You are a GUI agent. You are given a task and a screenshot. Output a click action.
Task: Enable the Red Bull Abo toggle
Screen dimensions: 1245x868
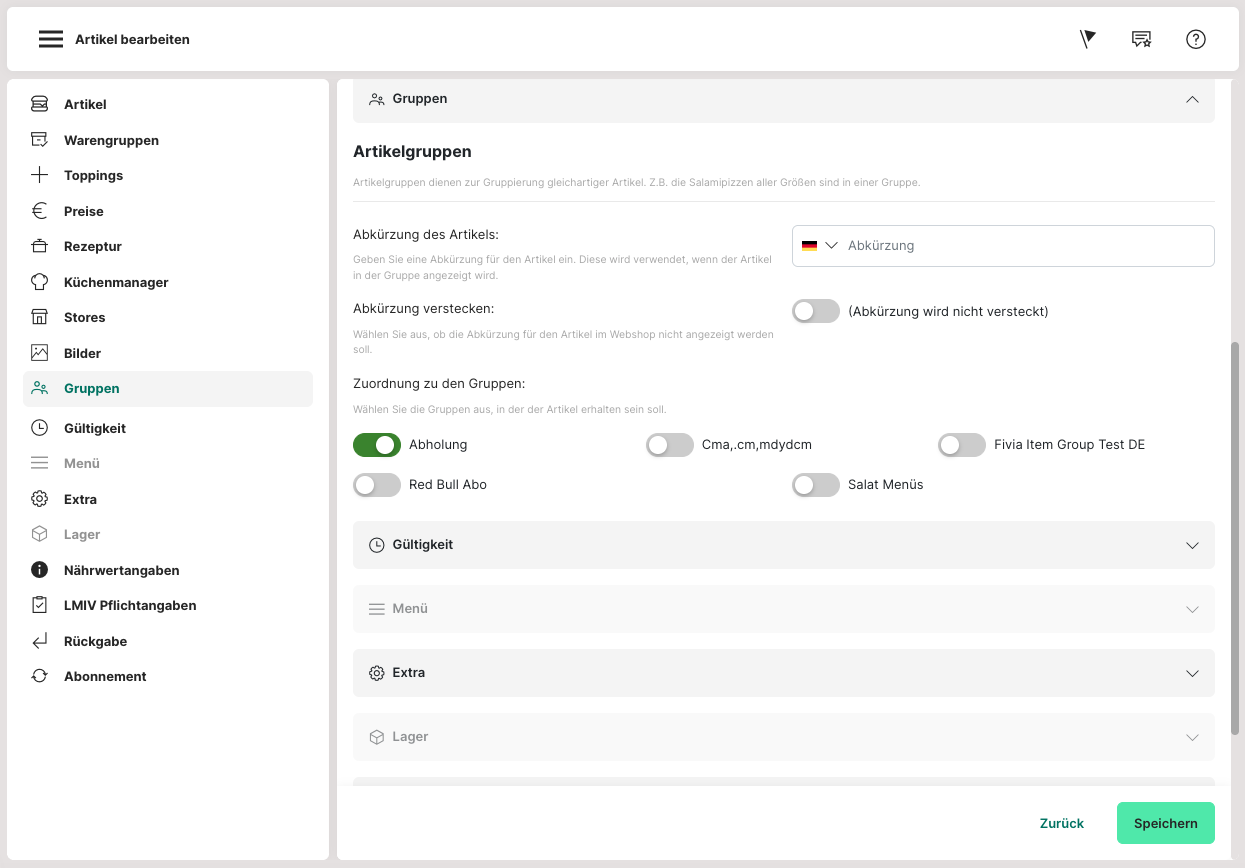(377, 484)
